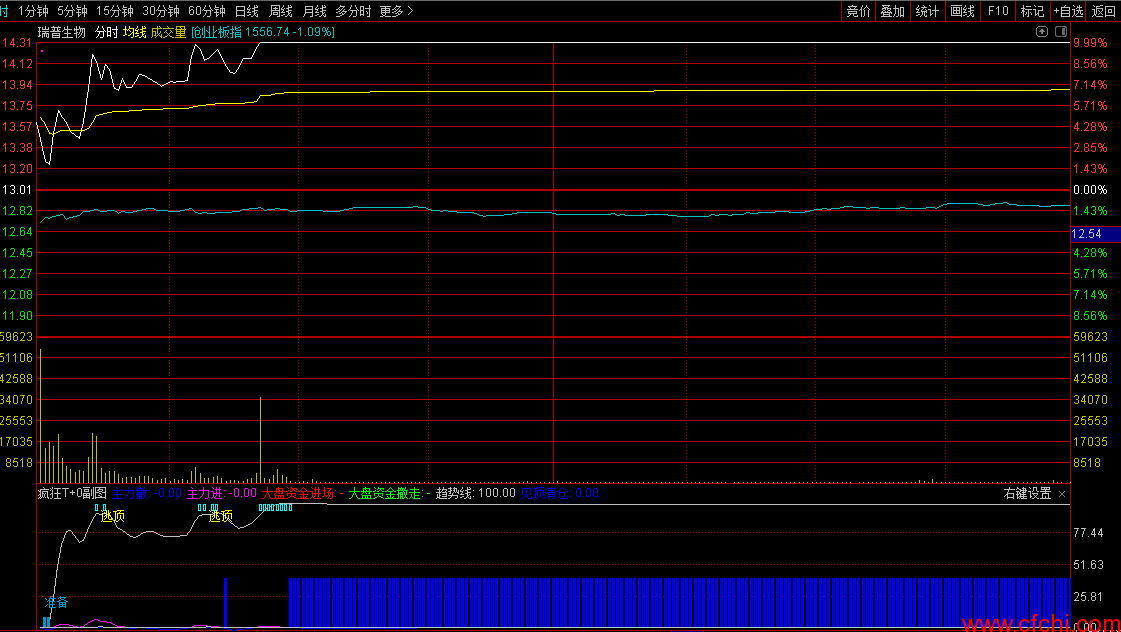
Task: Click the 创业板指 index label
Action: pyautogui.click(x=218, y=32)
